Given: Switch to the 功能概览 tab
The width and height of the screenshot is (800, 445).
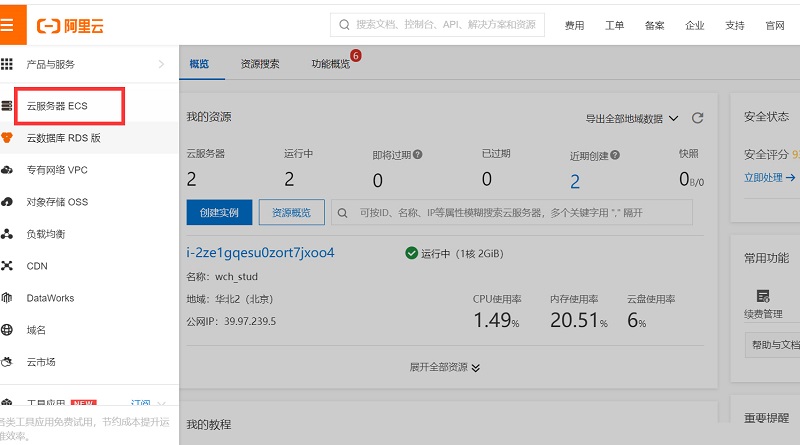Looking at the screenshot, I should pyautogui.click(x=331, y=64).
